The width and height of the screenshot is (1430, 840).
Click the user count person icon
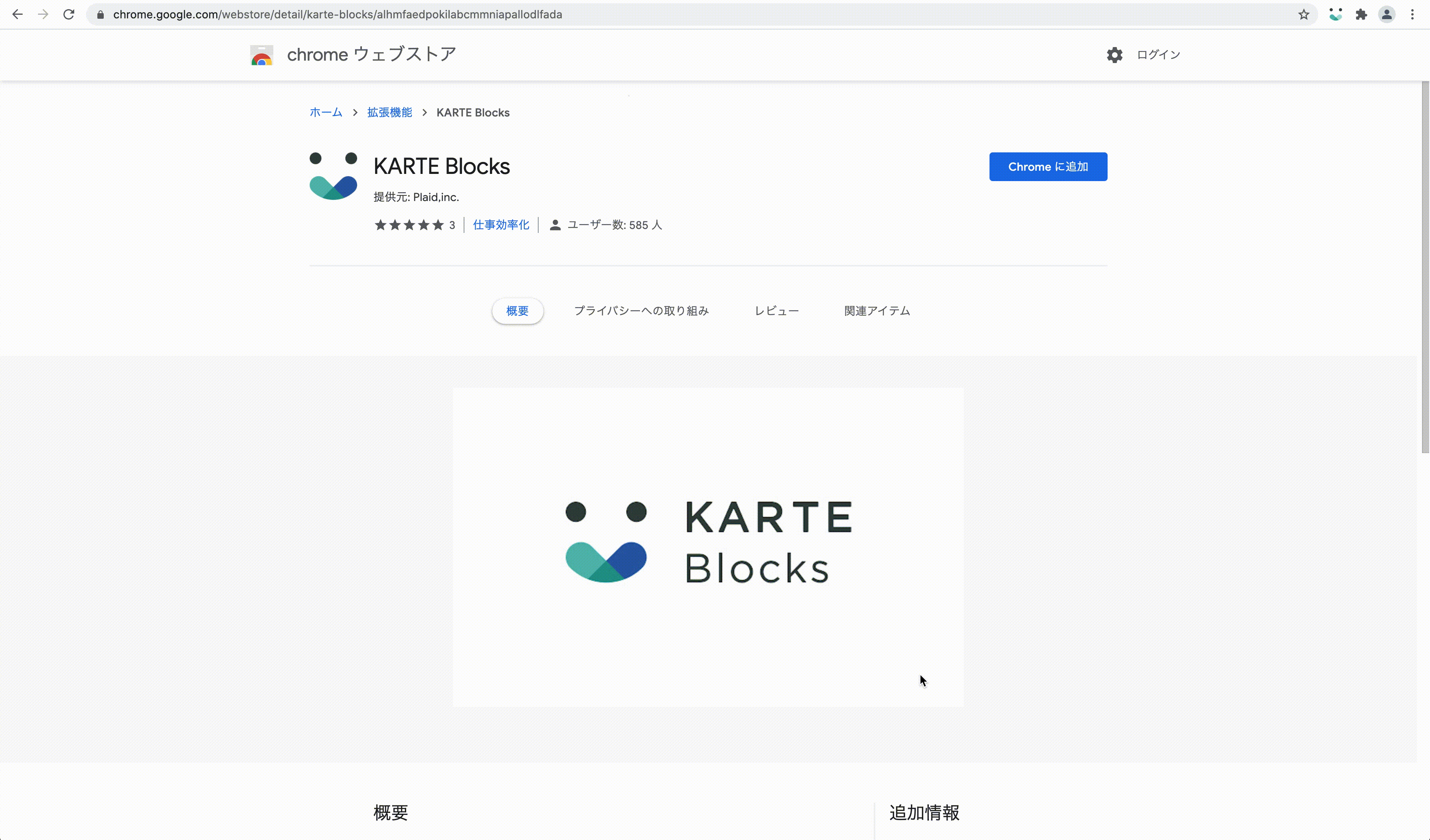555,225
